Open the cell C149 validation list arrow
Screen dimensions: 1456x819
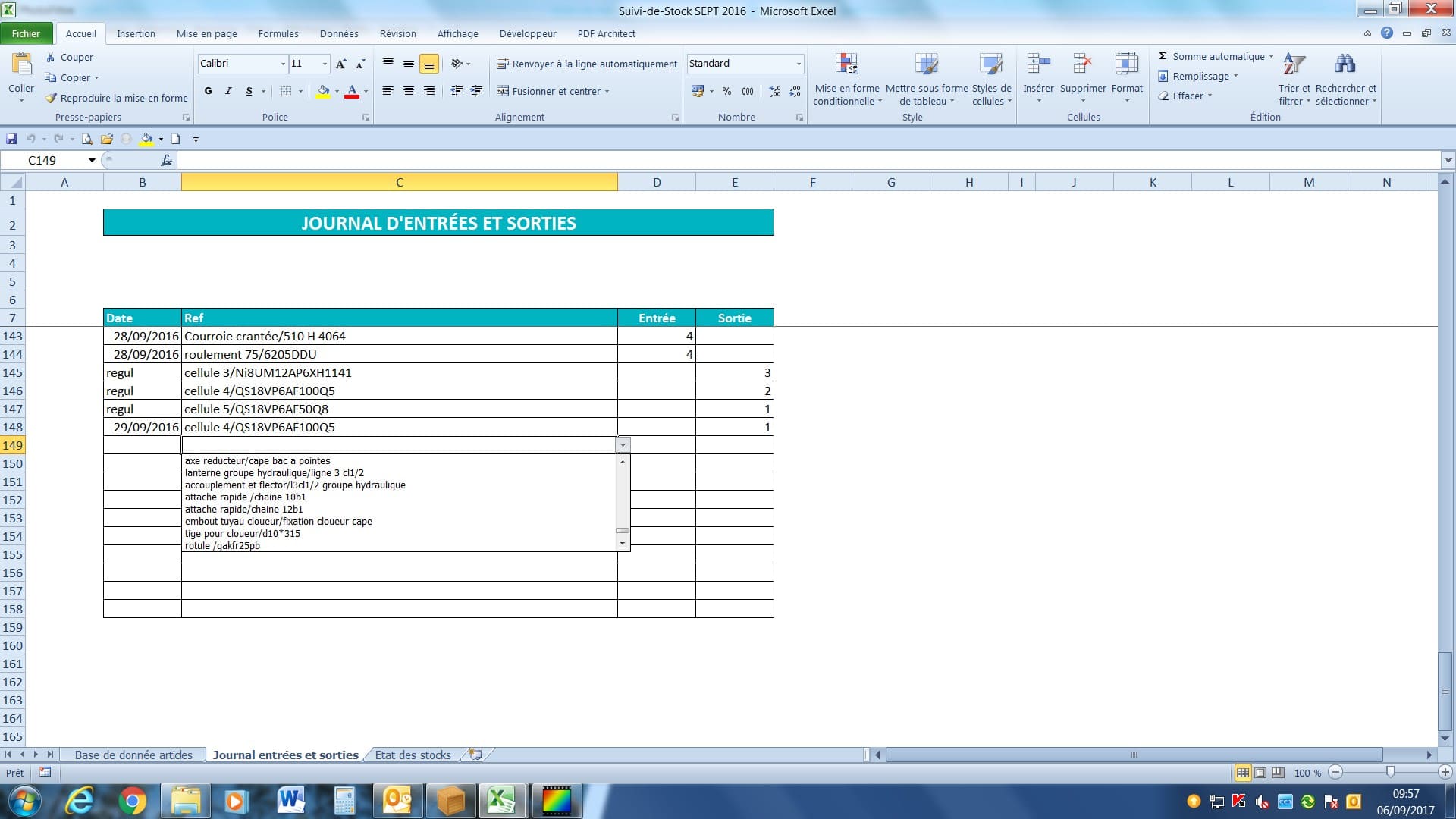pyautogui.click(x=623, y=445)
